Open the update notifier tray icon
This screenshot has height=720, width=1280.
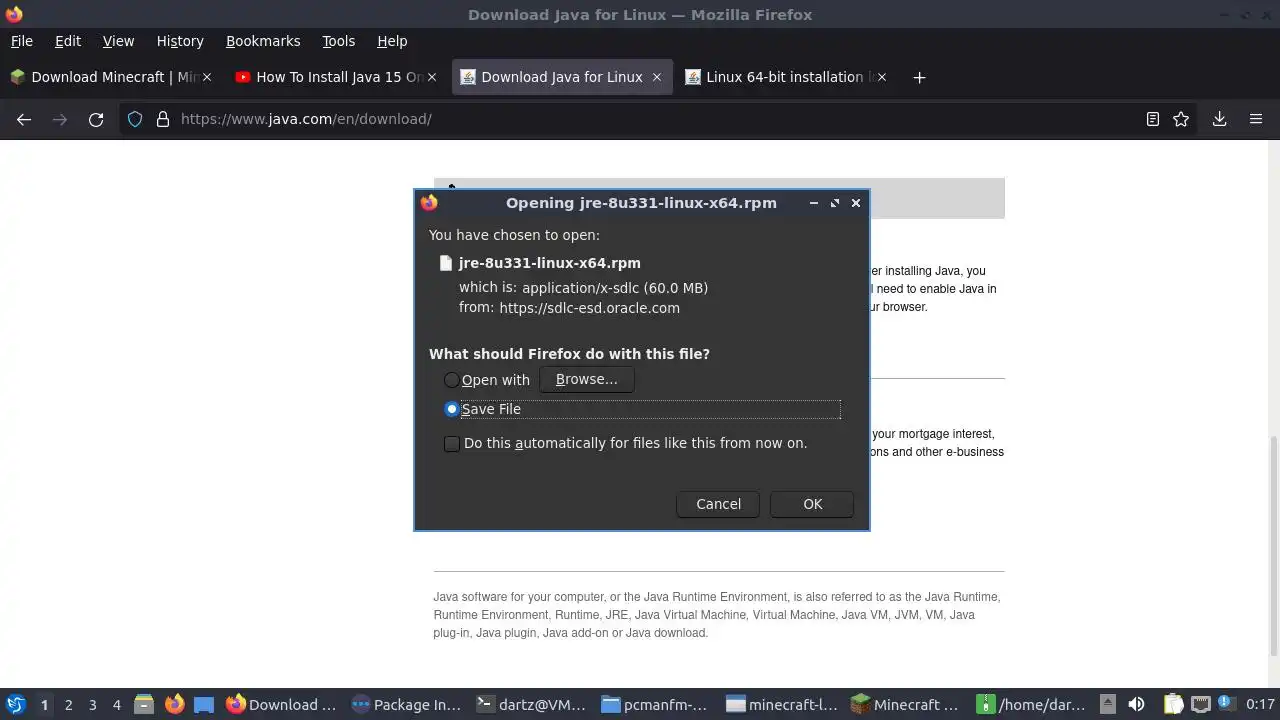[x=1225, y=704]
